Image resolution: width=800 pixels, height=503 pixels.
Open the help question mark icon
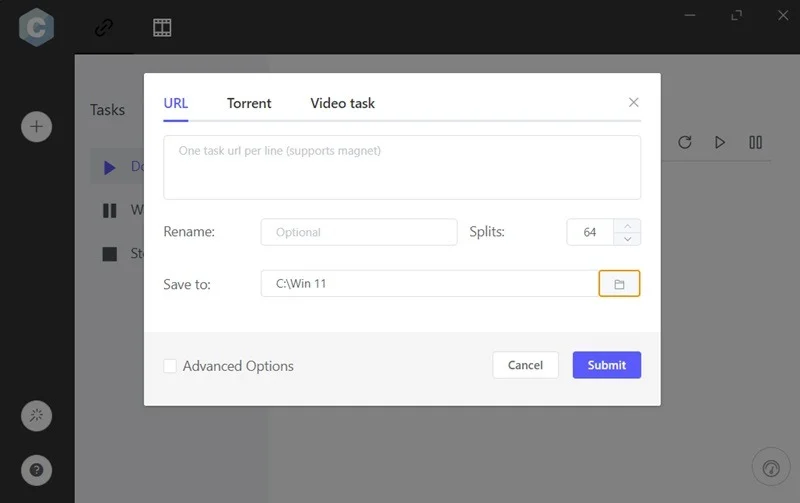[37, 469]
